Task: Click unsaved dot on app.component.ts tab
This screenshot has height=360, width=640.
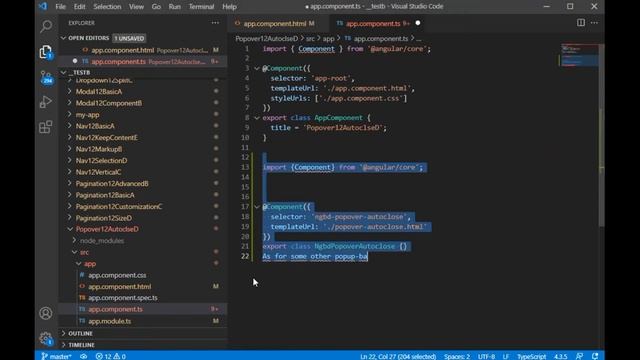Action: (x=418, y=23)
